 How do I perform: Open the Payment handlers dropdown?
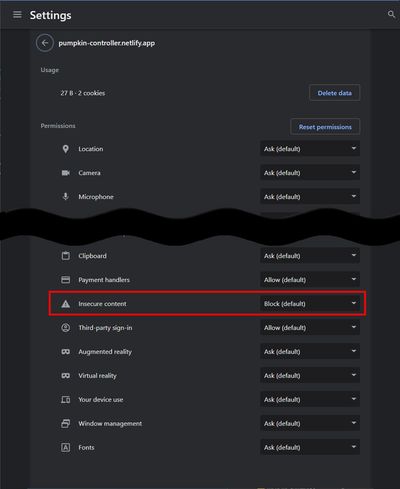pos(310,280)
